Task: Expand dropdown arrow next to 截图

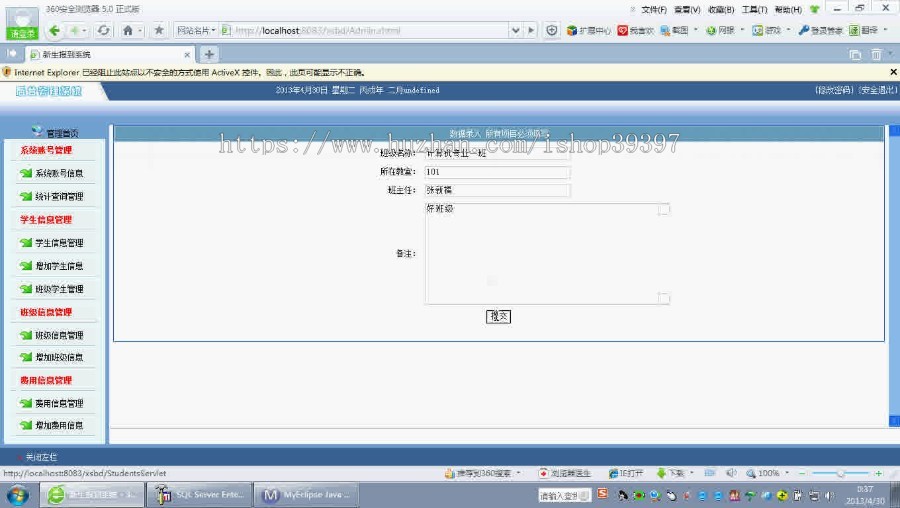Action: (696, 30)
